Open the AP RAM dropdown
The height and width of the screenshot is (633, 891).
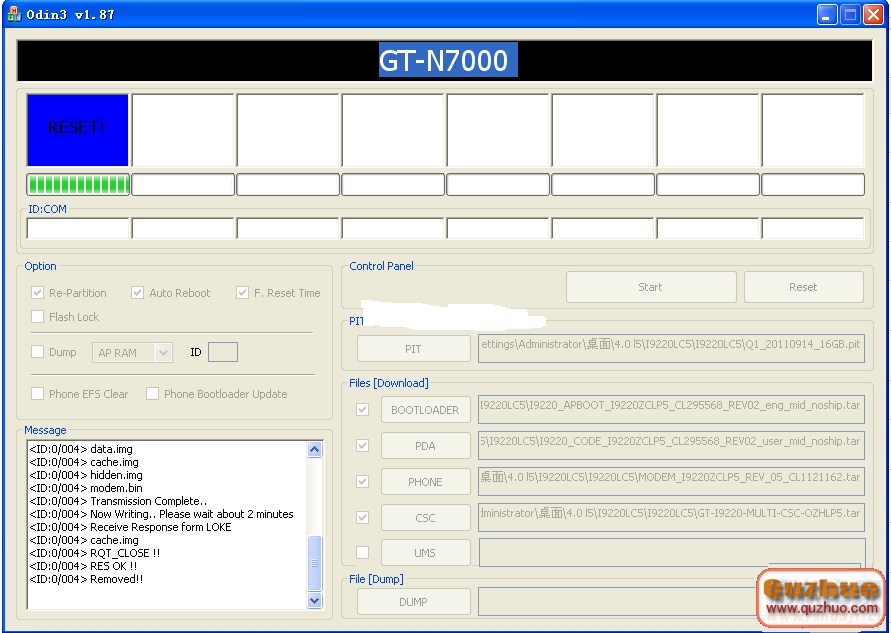coord(163,352)
